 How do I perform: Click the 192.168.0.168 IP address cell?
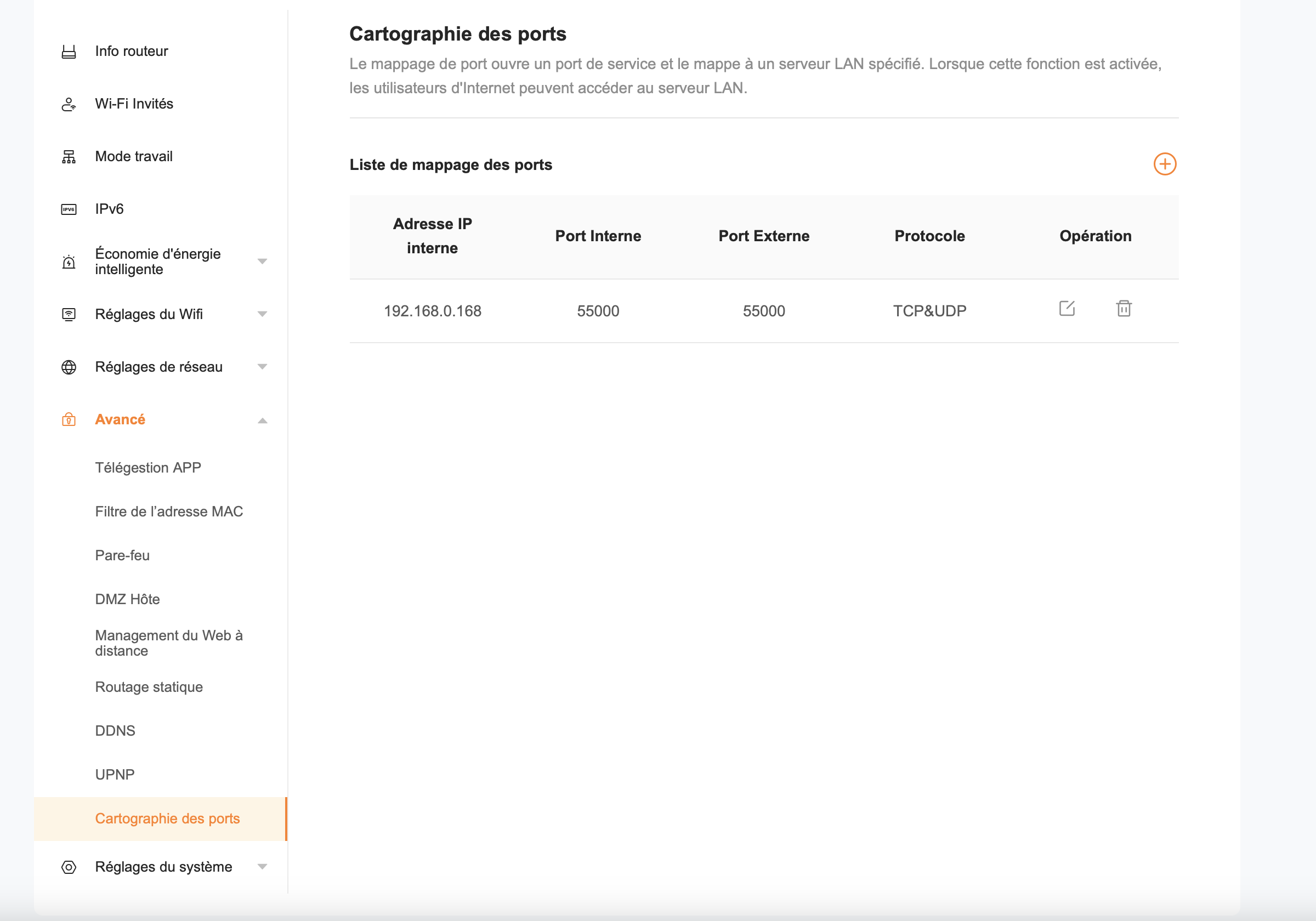433,311
